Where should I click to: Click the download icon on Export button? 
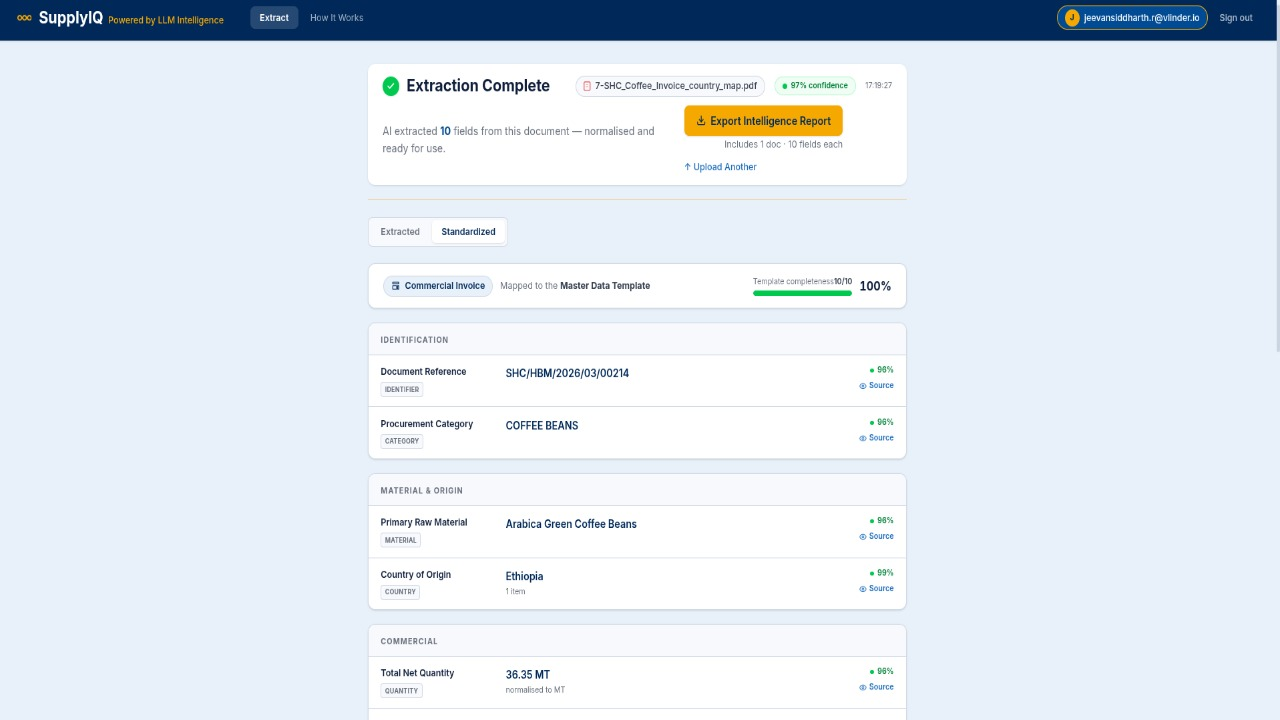pyautogui.click(x=701, y=121)
